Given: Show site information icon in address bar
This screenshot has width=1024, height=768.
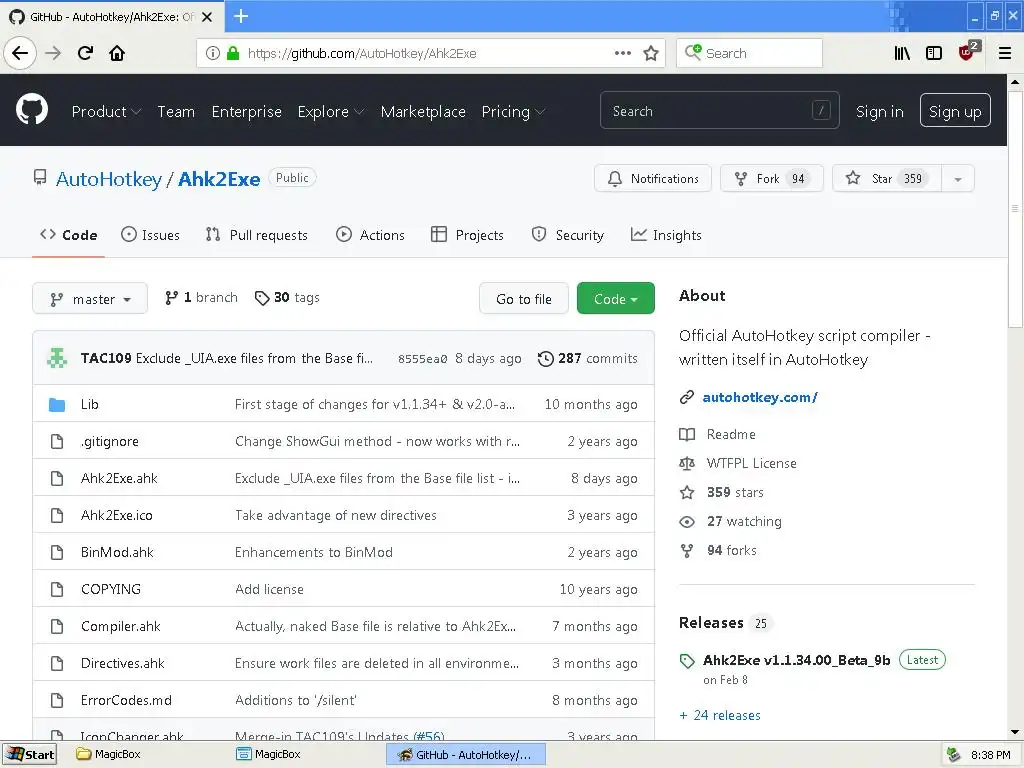Looking at the screenshot, I should click(x=212, y=53).
